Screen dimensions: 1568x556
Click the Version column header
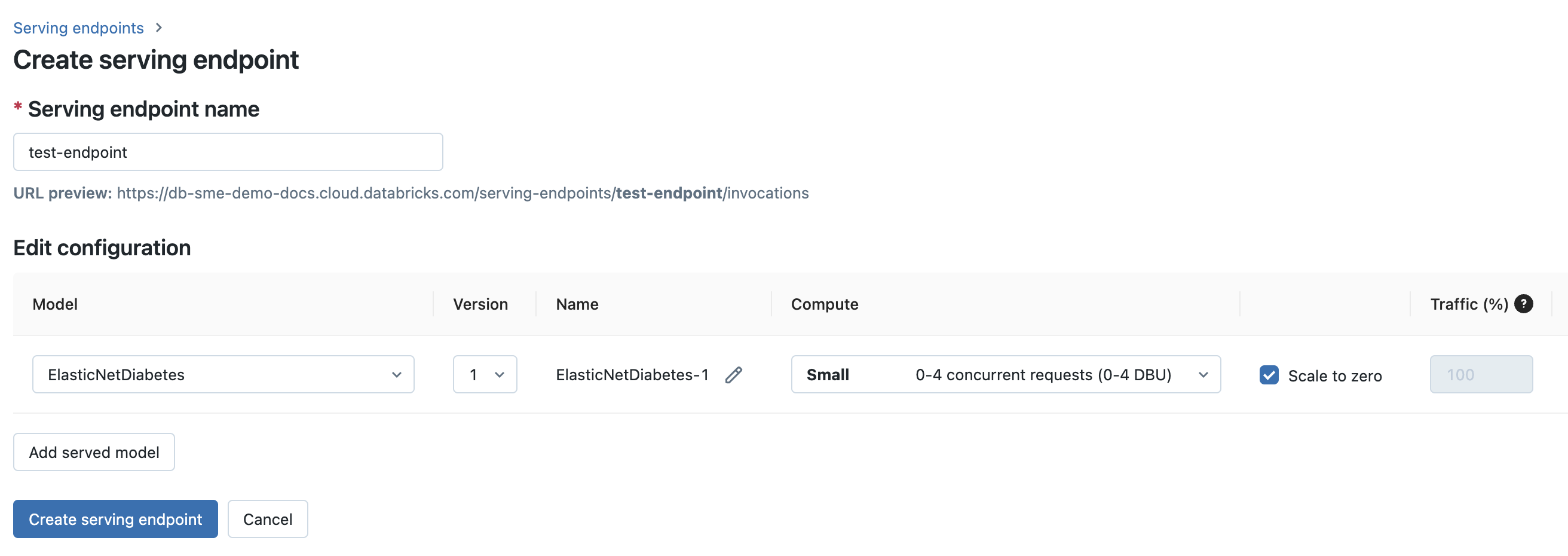tap(480, 304)
